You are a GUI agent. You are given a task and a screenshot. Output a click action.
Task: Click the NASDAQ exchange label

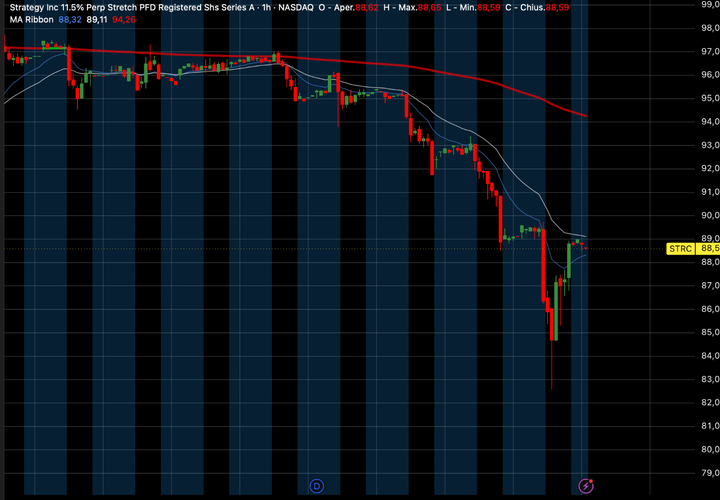click(296, 7)
